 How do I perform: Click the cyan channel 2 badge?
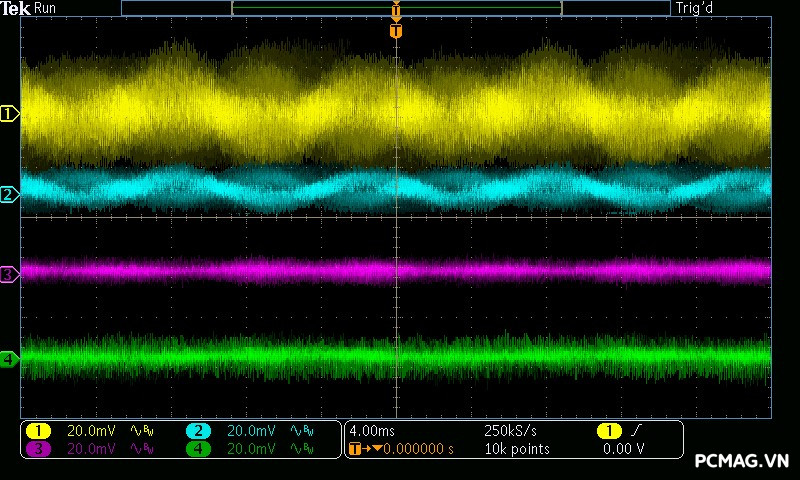coord(198,431)
